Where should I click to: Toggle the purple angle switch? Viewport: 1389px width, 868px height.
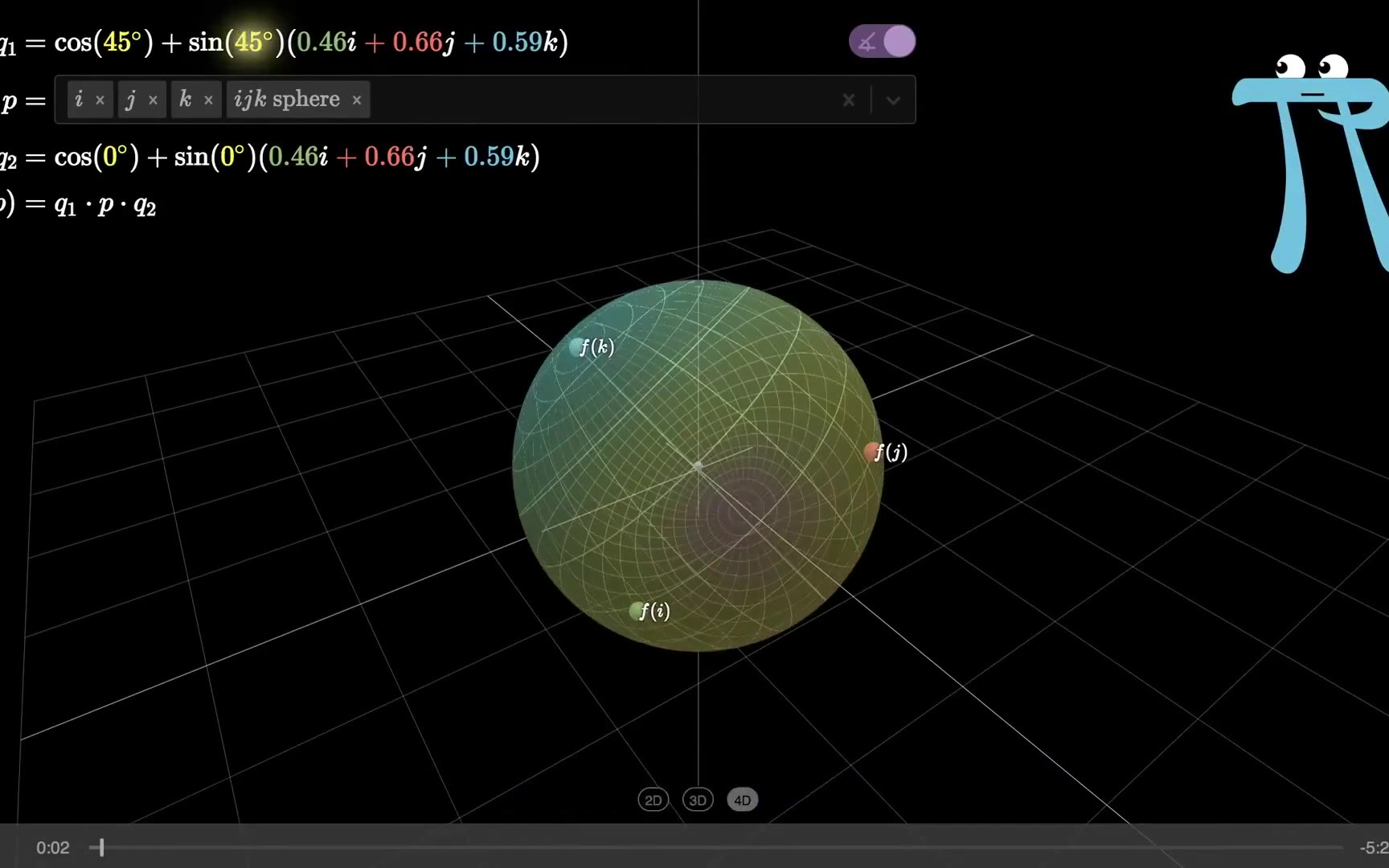point(882,42)
